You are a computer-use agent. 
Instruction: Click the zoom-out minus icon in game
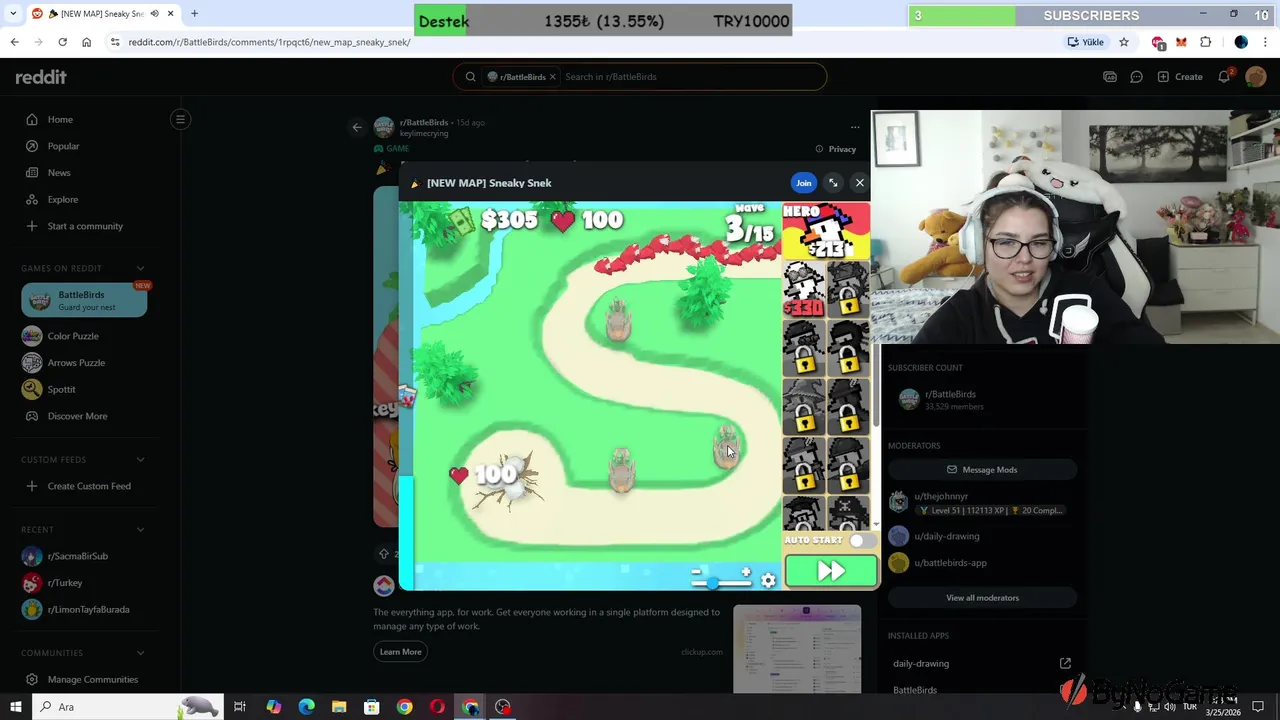pos(696,572)
